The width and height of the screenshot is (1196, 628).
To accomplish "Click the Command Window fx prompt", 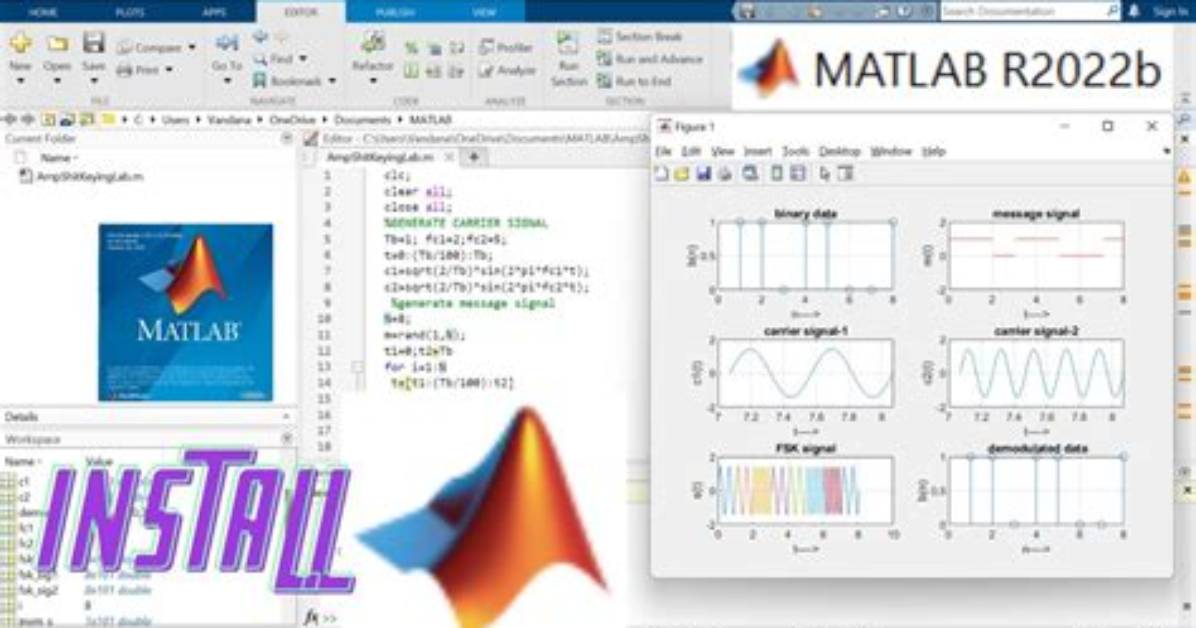I will 321,617.
